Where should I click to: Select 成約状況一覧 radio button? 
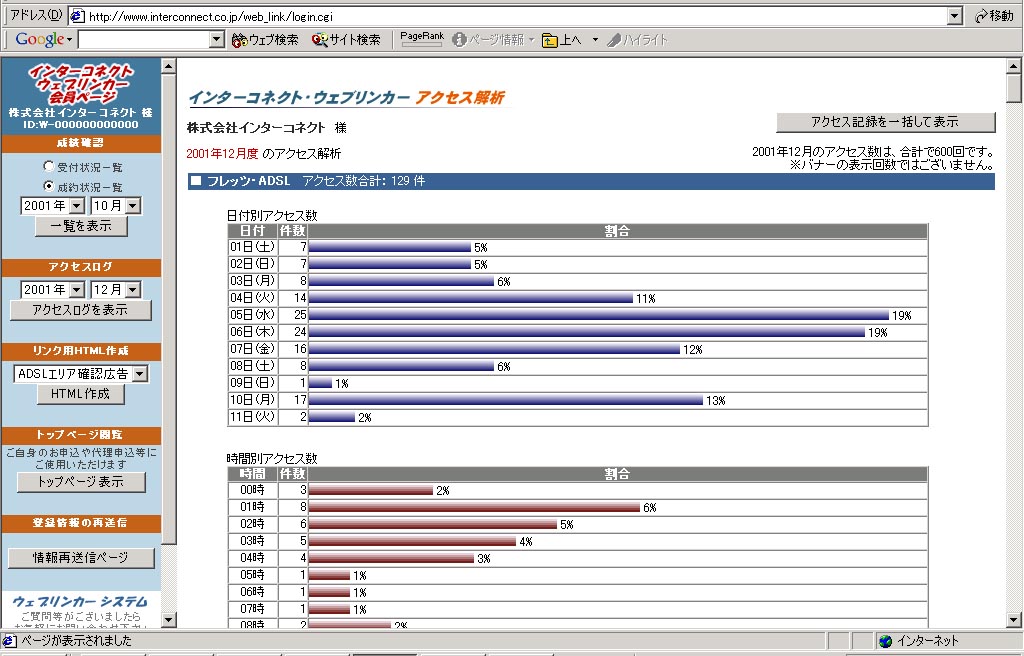(48, 186)
